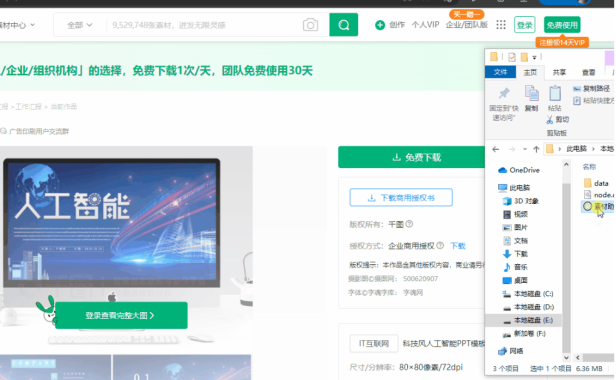The width and height of the screenshot is (616, 380).
Task: Select the highlighted 素材 application file
Action: pos(598,206)
